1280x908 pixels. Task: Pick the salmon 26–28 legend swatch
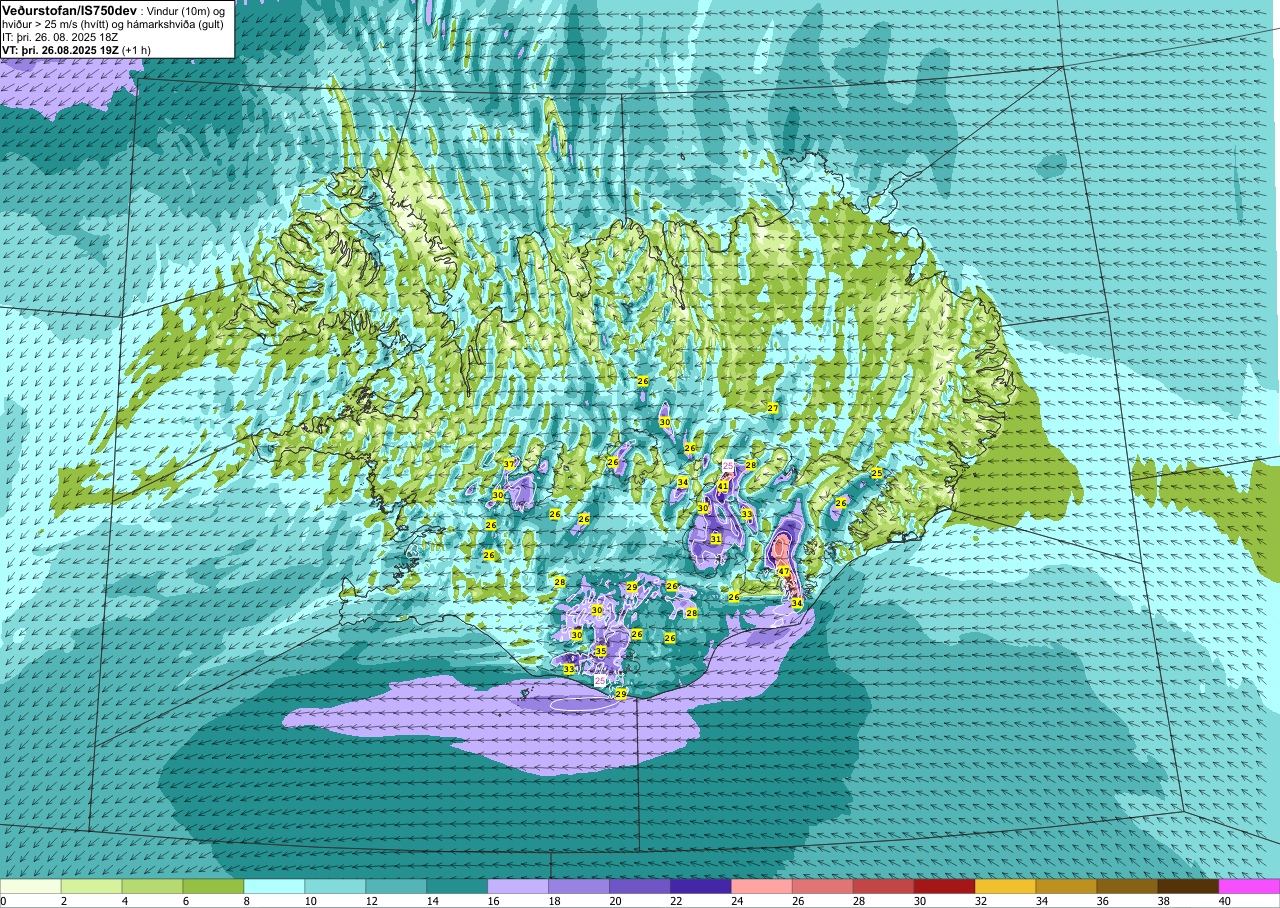824,886
